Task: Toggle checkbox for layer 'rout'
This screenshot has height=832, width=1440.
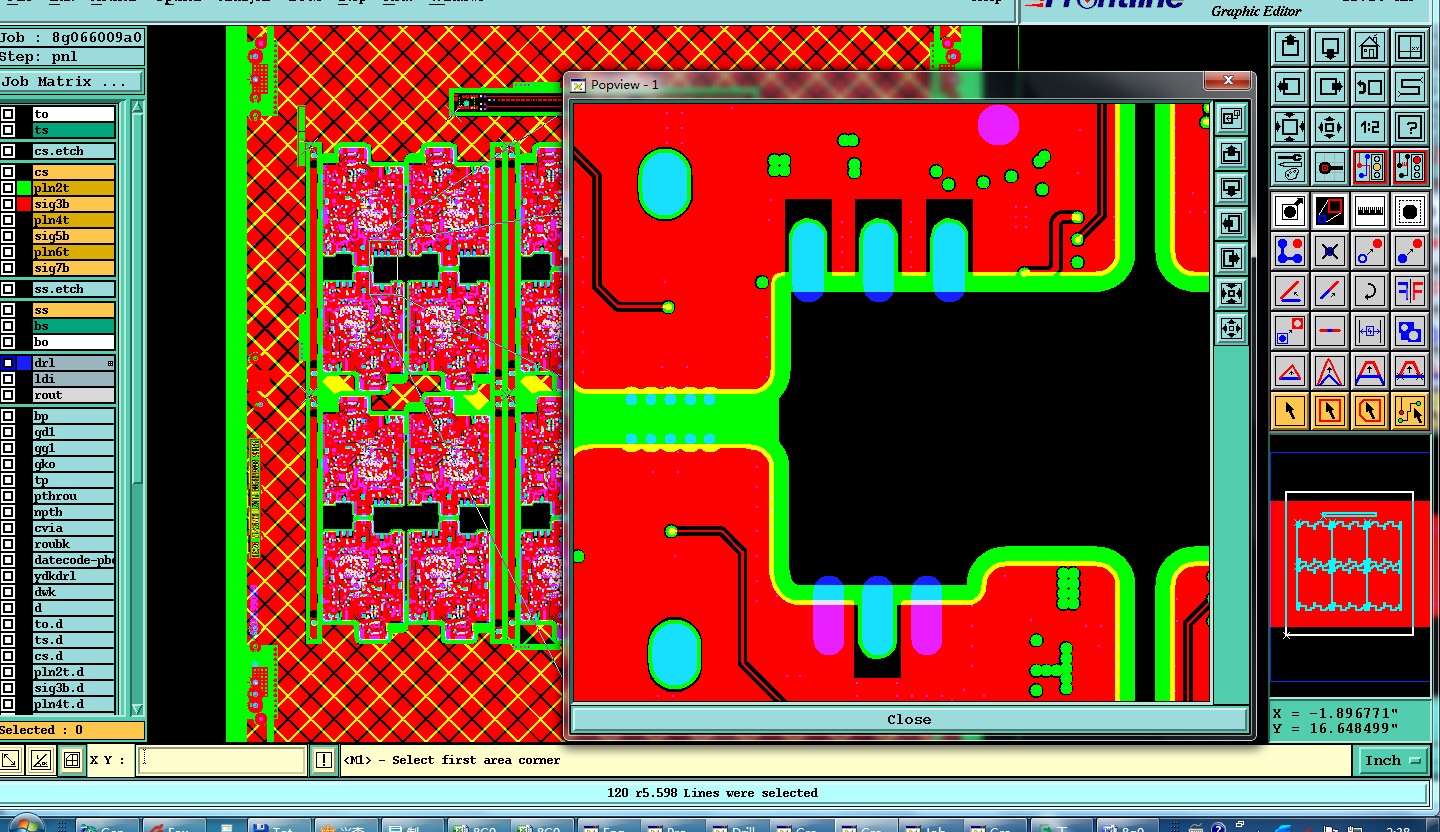Action: pos(8,395)
